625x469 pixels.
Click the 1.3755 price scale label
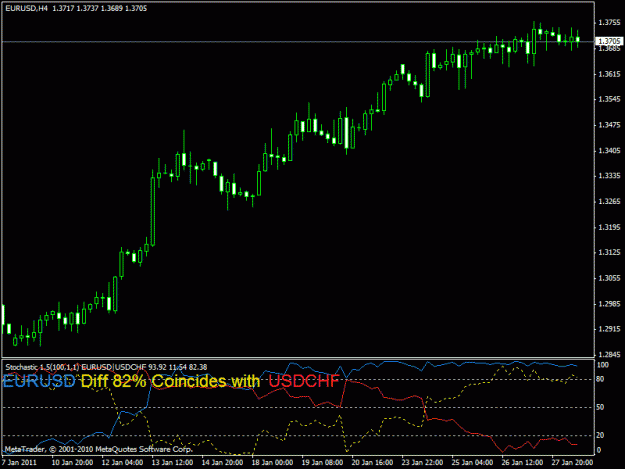point(609,22)
